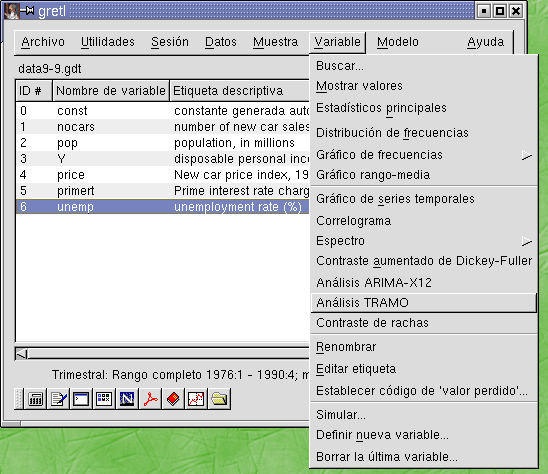Screen dimensions: 548x474
Task: Click the data9-9.gdt file label
Action: tap(50, 69)
